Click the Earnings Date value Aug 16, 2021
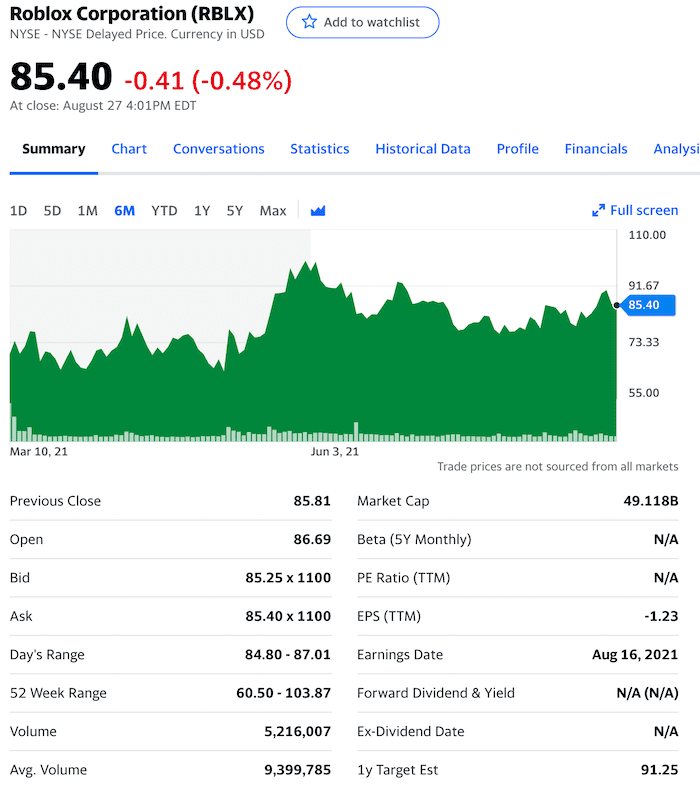 tap(635, 655)
